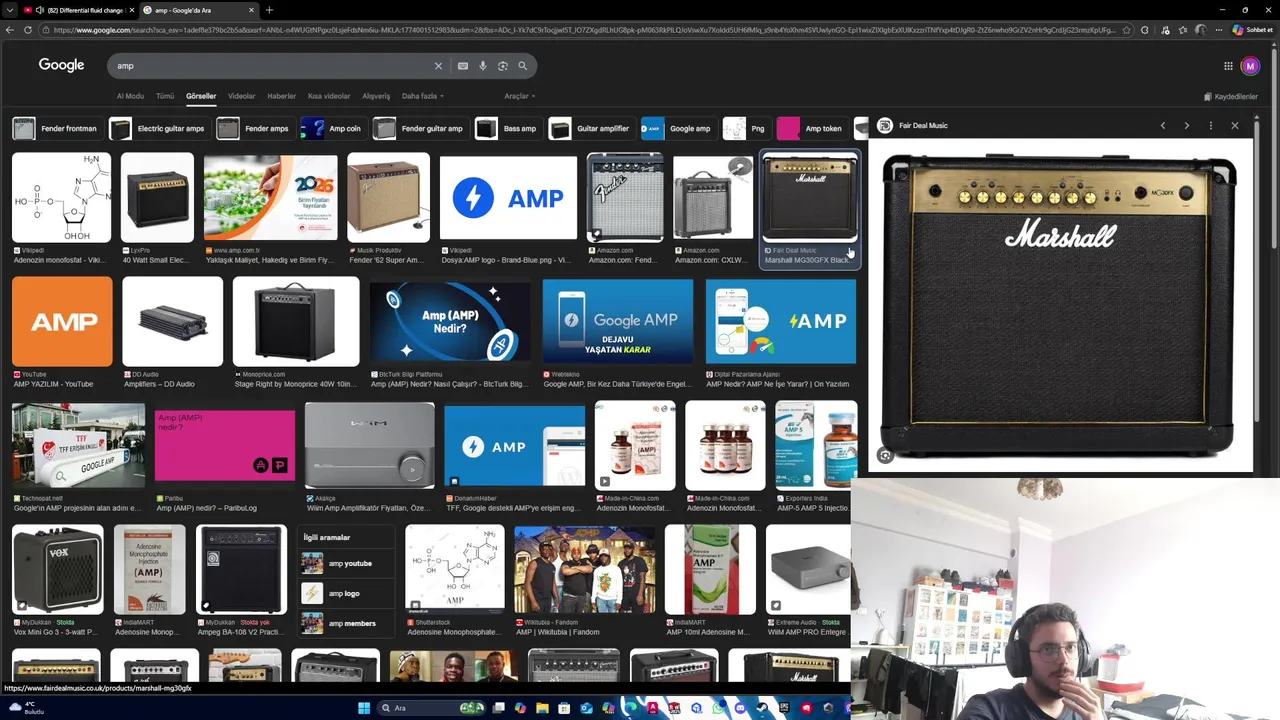Image resolution: width=1280 pixels, height=720 pixels.
Task: Expand the Daha fazla dropdown
Action: click(x=423, y=96)
